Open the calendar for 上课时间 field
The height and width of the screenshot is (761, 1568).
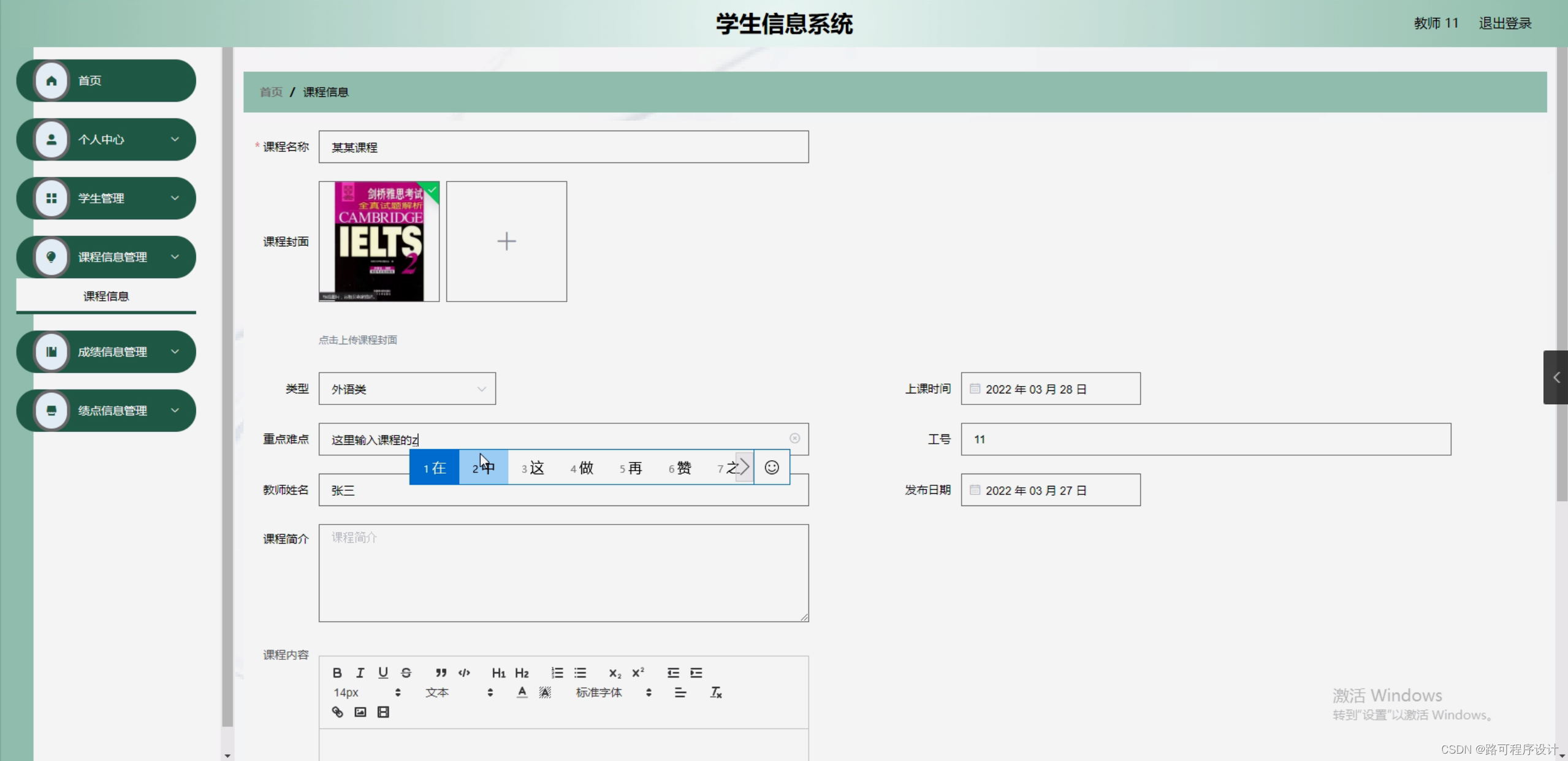(976, 388)
